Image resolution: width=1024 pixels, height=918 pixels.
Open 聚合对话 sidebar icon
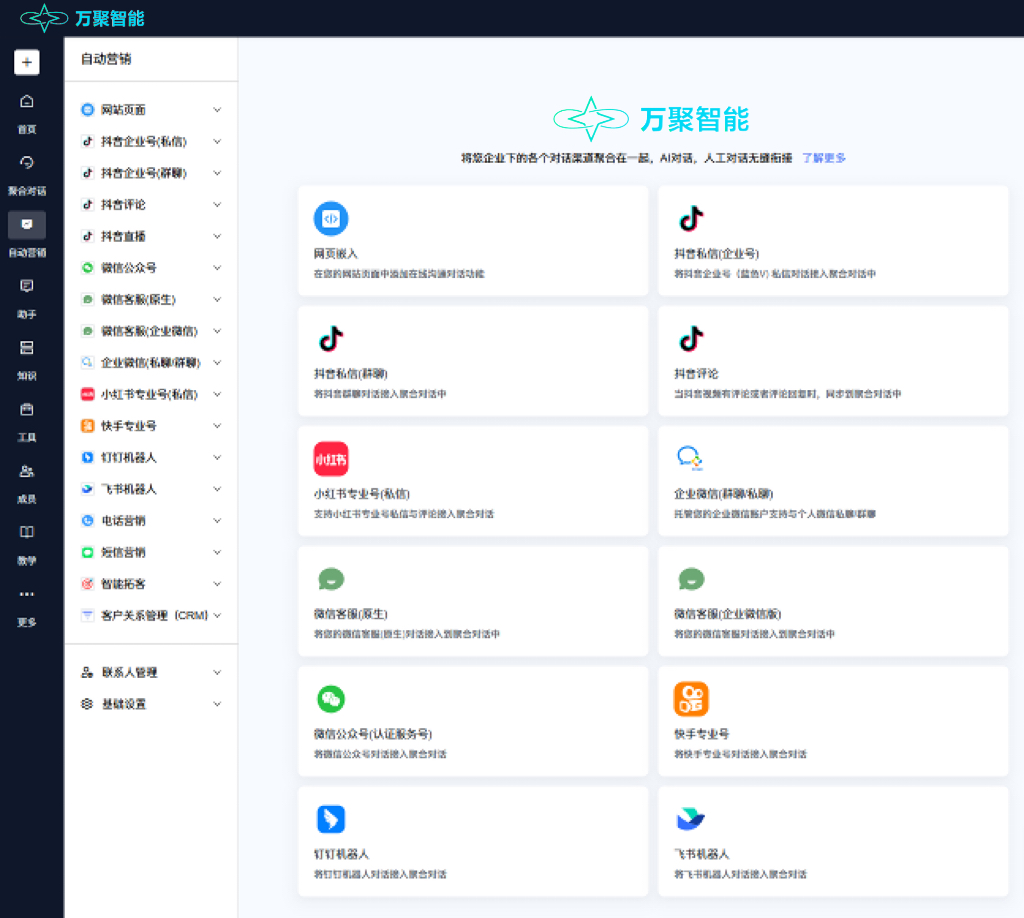(27, 163)
